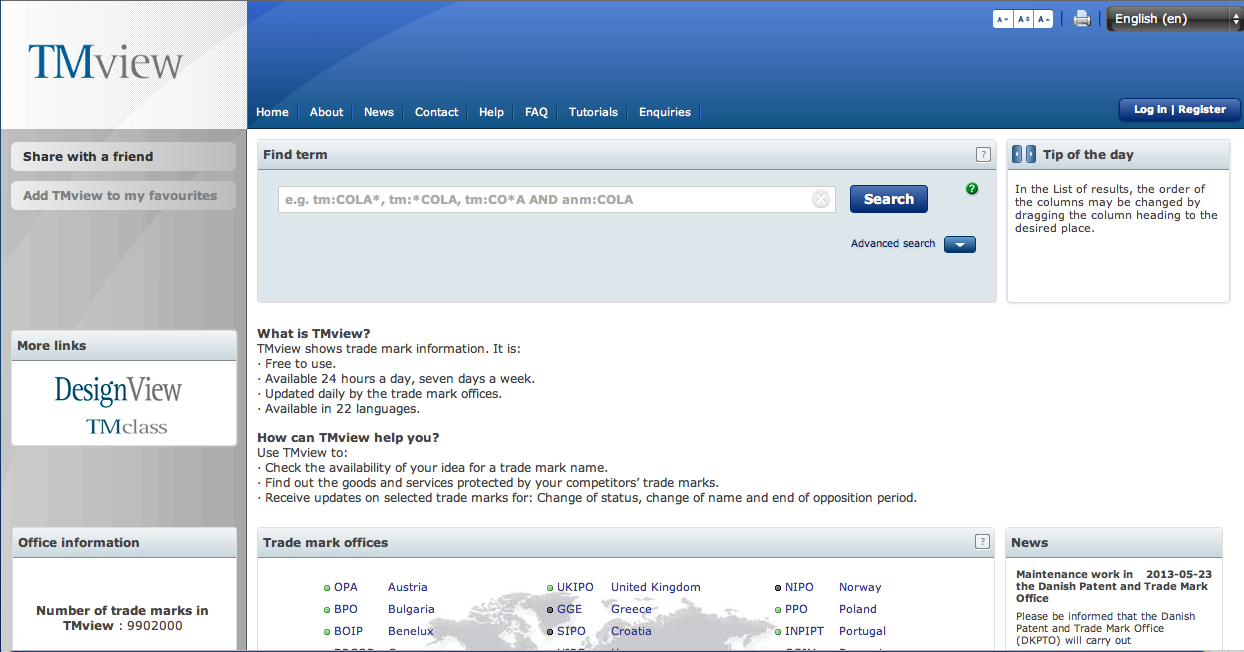Open the News menu item
Image resolution: width=1244 pixels, height=652 pixels.
point(379,112)
